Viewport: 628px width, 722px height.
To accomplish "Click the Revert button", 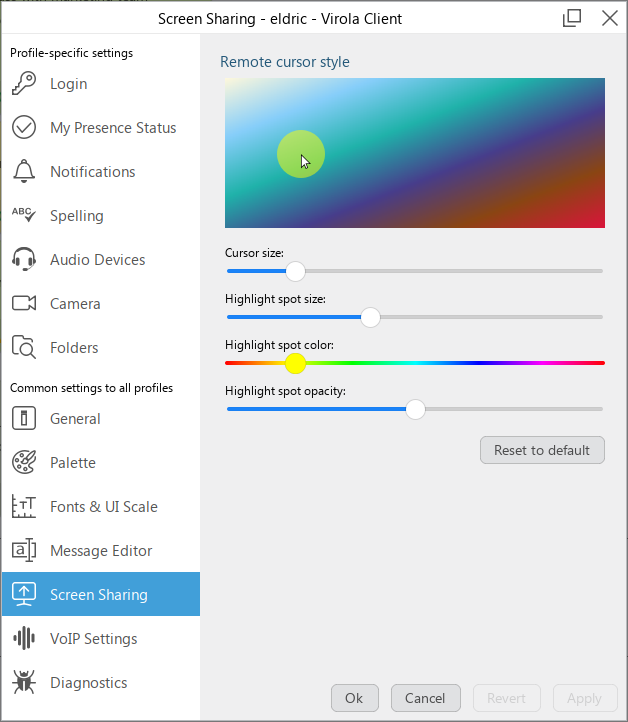I will [x=506, y=698].
